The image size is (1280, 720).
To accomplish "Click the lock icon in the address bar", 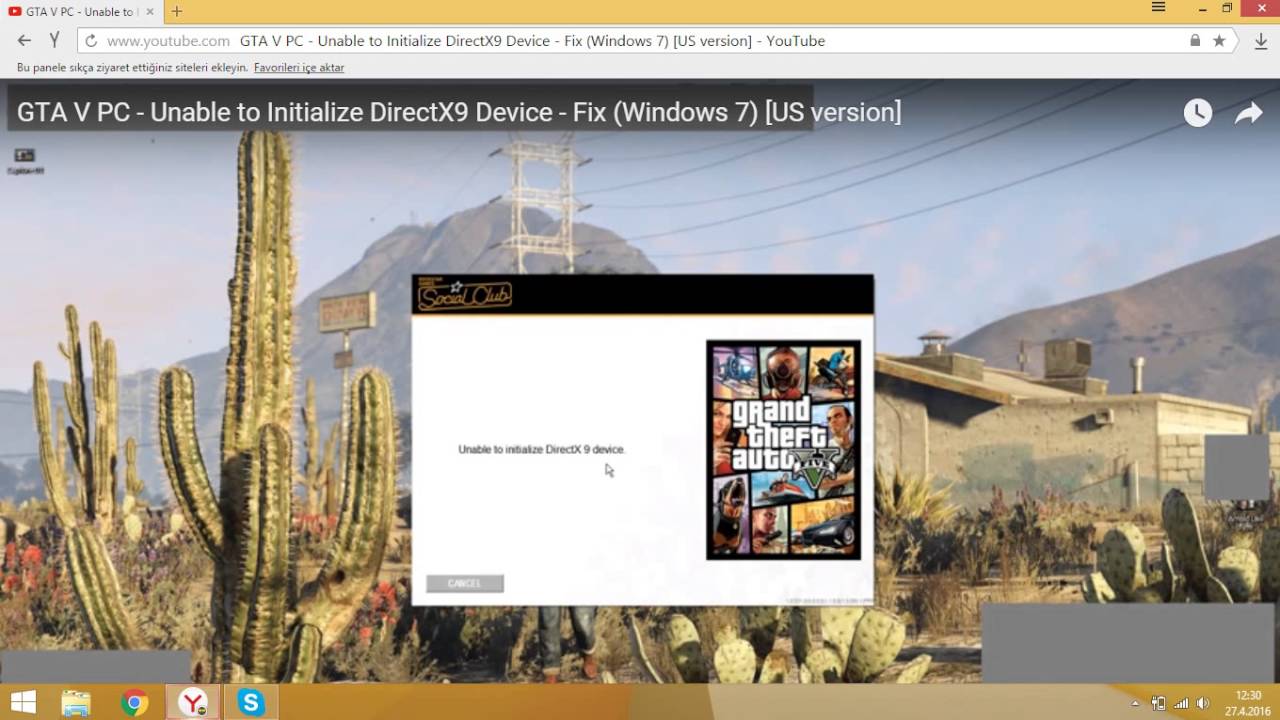I will [1195, 41].
